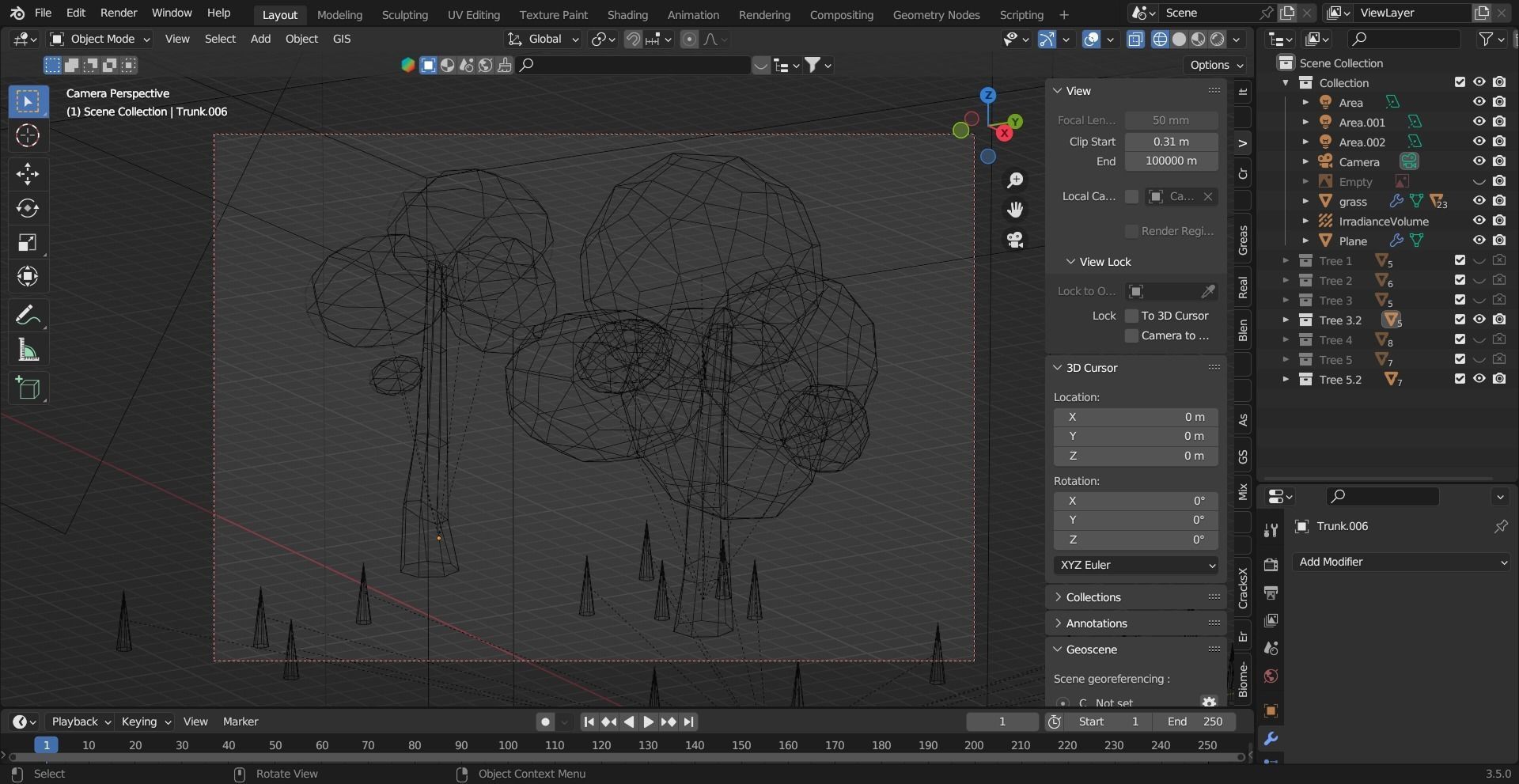
Task: Enable Lock Camera to View checkbox
Action: pyautogui.click(x=1131, y=335)
